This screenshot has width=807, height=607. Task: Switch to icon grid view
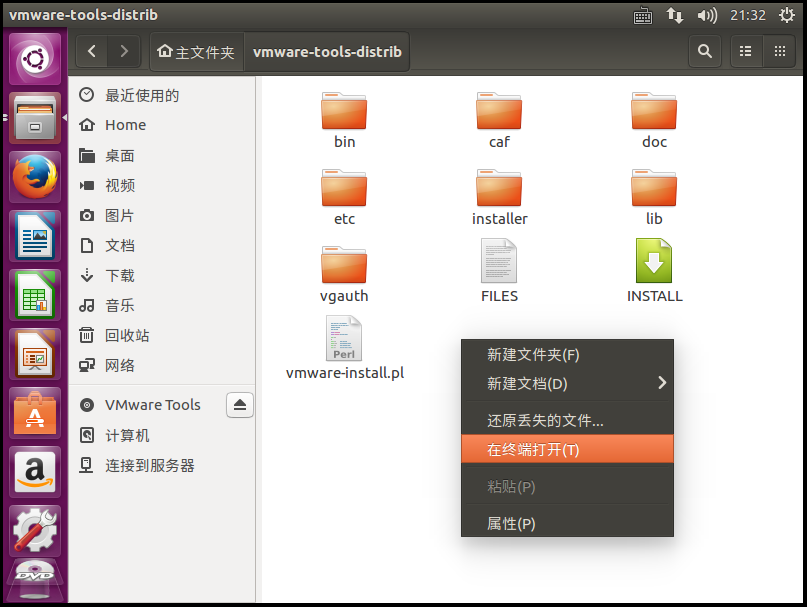pyautogui.click(x=780, y=51)
